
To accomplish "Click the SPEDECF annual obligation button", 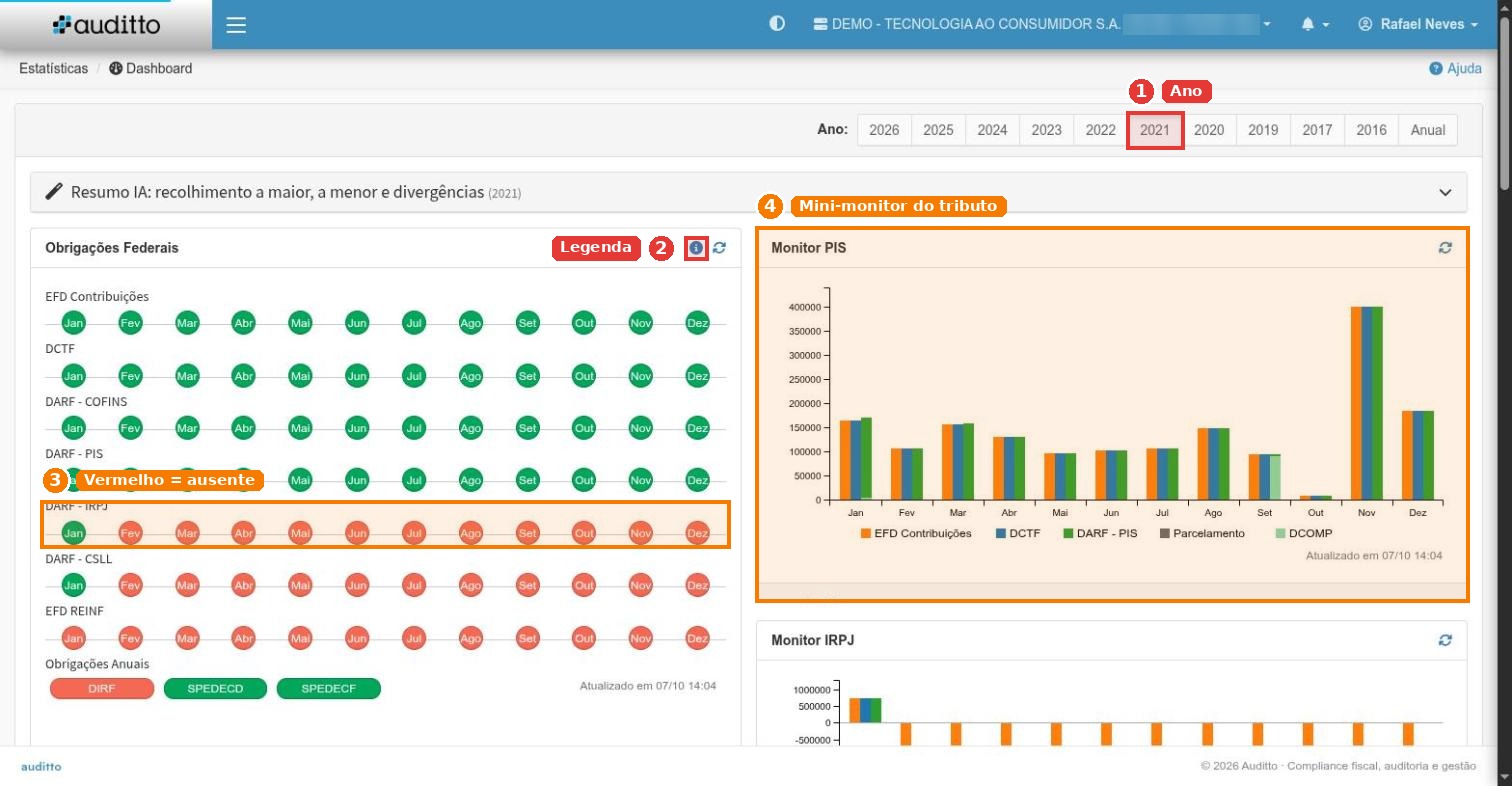I will coord(329,689).
